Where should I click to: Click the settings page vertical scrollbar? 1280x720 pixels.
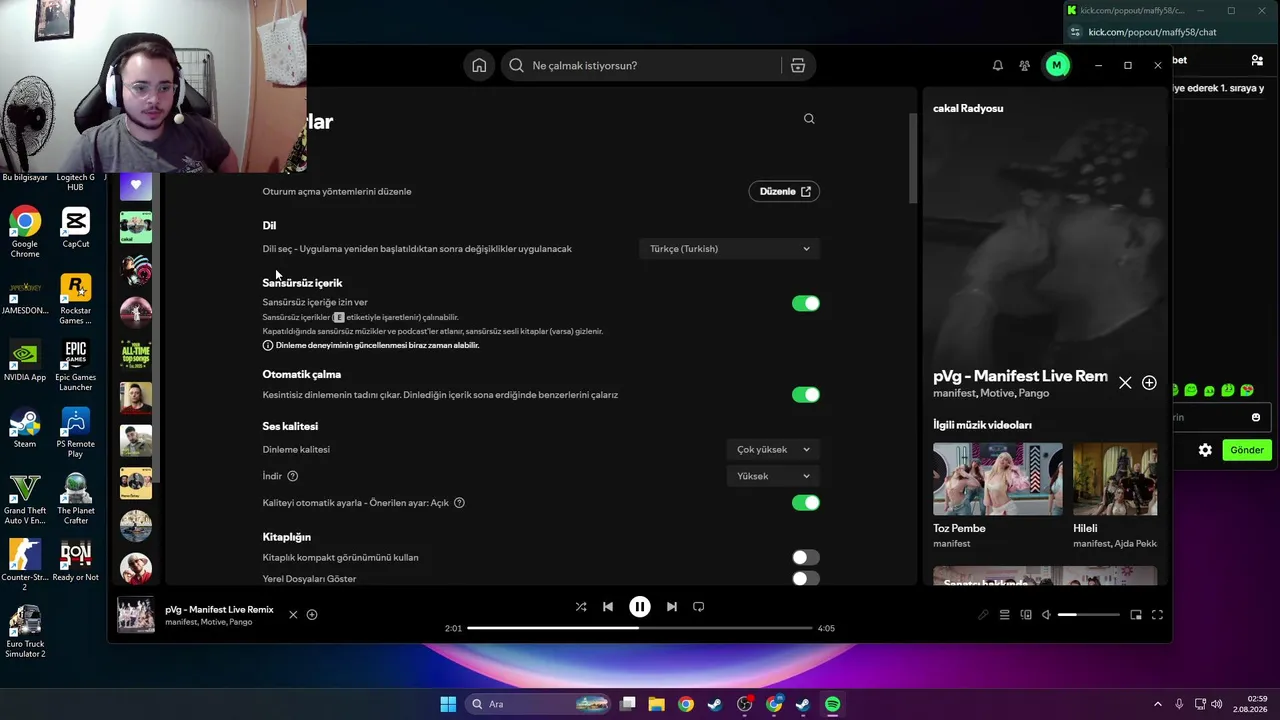[913, 157]
